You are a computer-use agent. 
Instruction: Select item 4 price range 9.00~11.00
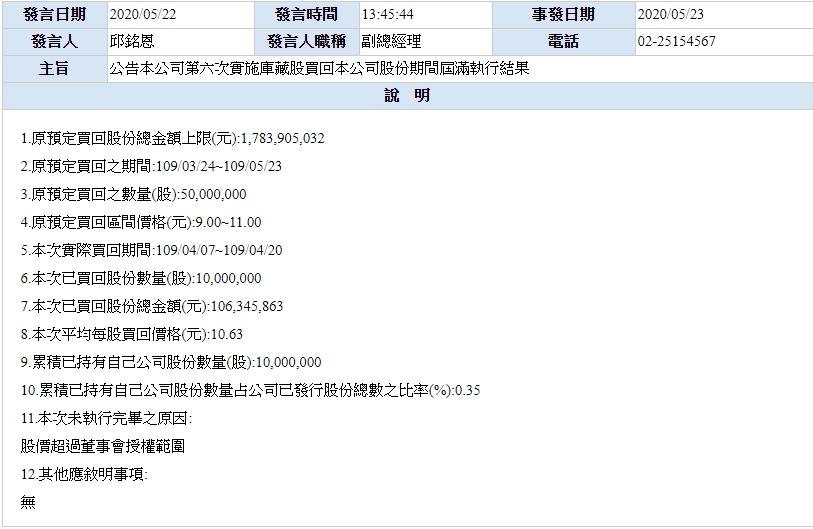(x=228, y=222)
